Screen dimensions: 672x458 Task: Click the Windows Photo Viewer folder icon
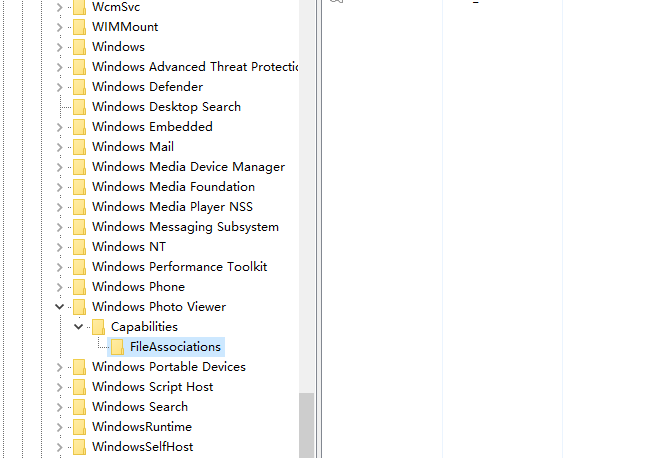tap(79, 307)
